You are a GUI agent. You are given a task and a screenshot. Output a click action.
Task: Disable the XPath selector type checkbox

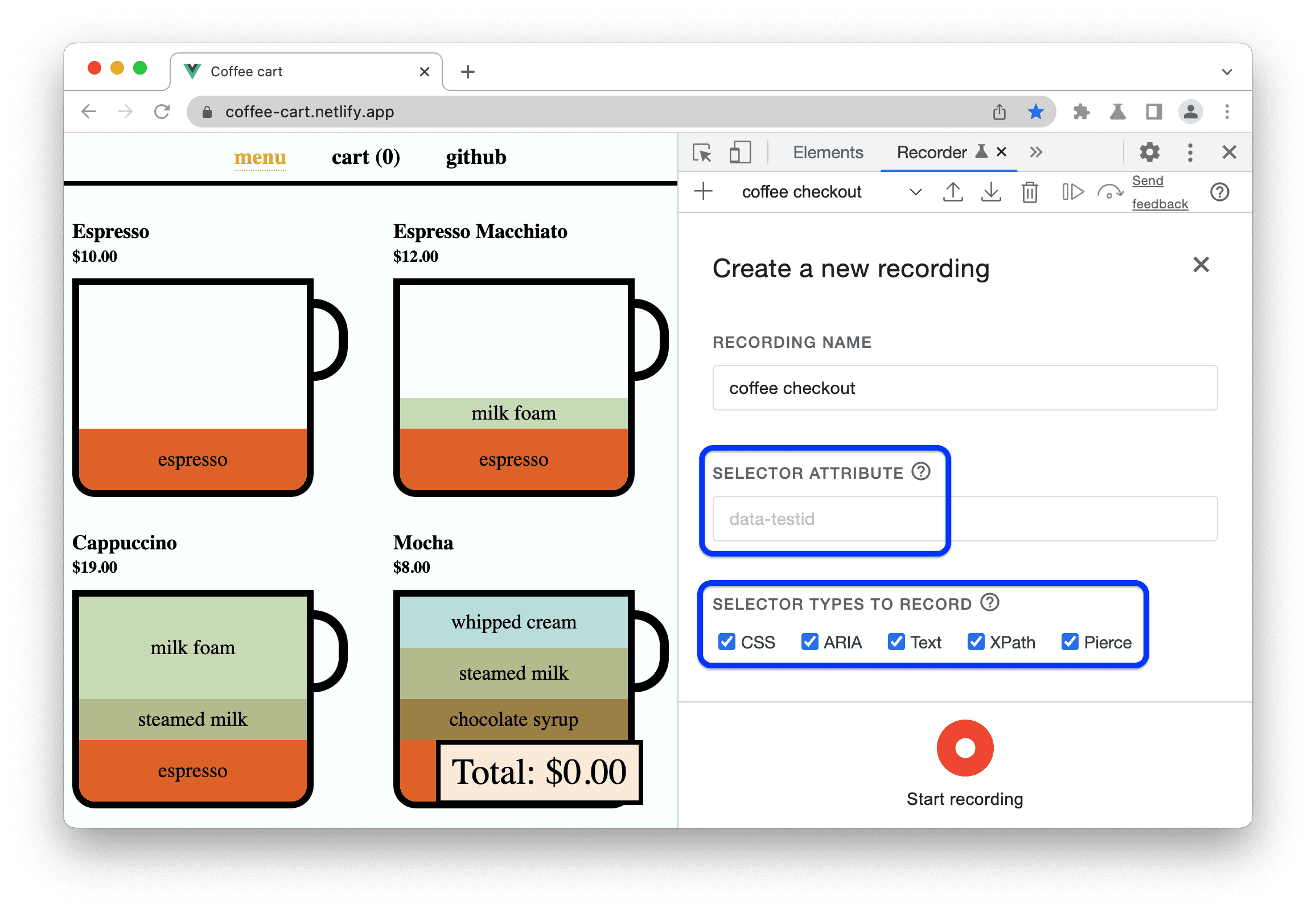point(975,641)
